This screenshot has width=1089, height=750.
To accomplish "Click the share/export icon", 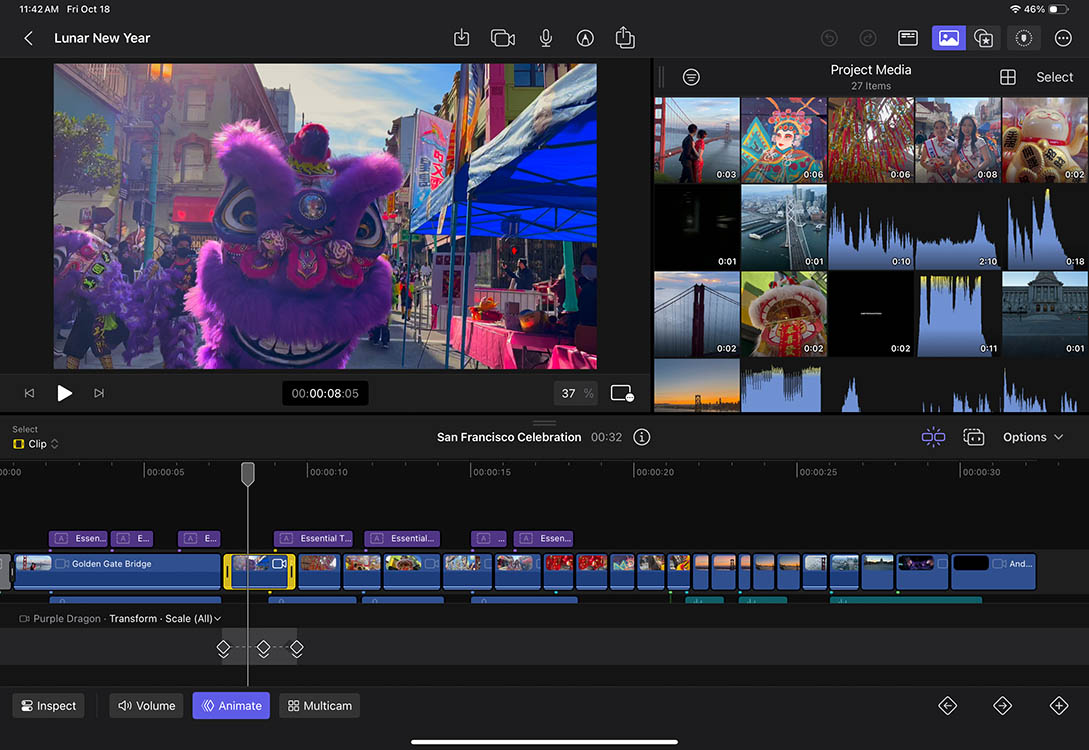I will pyautogui.click(x=625, y=37).
